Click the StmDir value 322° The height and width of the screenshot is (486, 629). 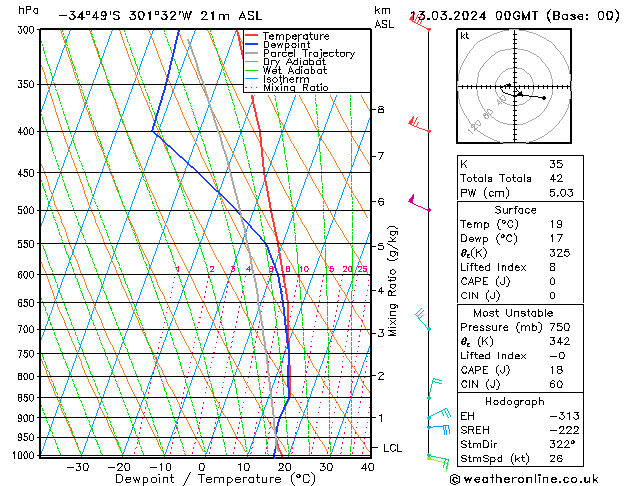(562, 445)
